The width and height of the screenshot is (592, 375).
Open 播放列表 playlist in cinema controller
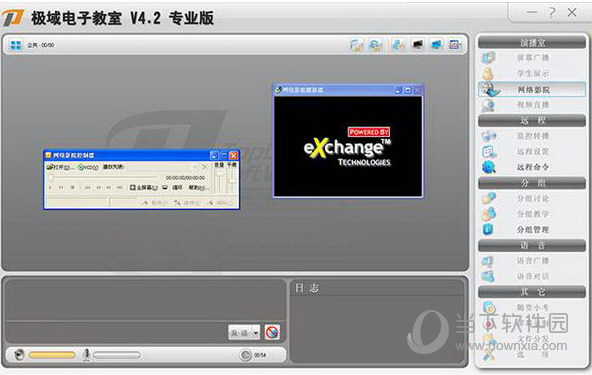(114, 167)
